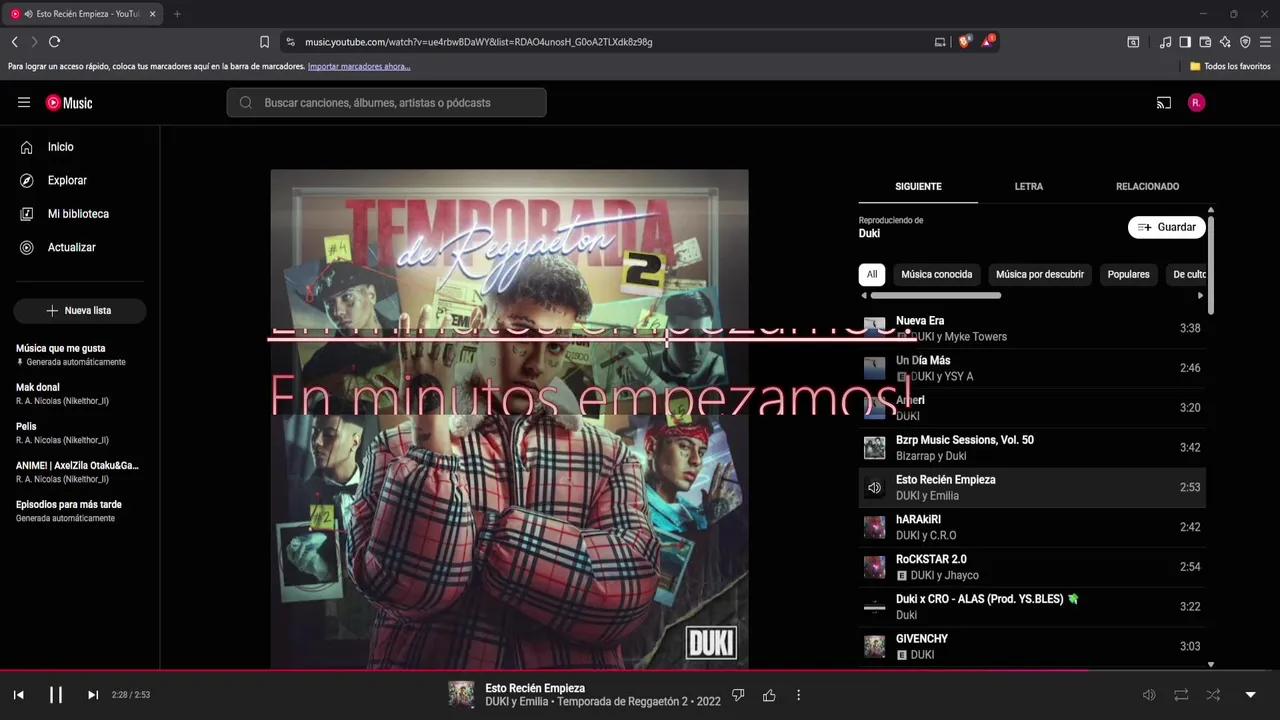Image resolution: width=1280 pixels, height=720 pixels.
Task: Click the Brave Shields lion icon
Action: click(964, 42)
